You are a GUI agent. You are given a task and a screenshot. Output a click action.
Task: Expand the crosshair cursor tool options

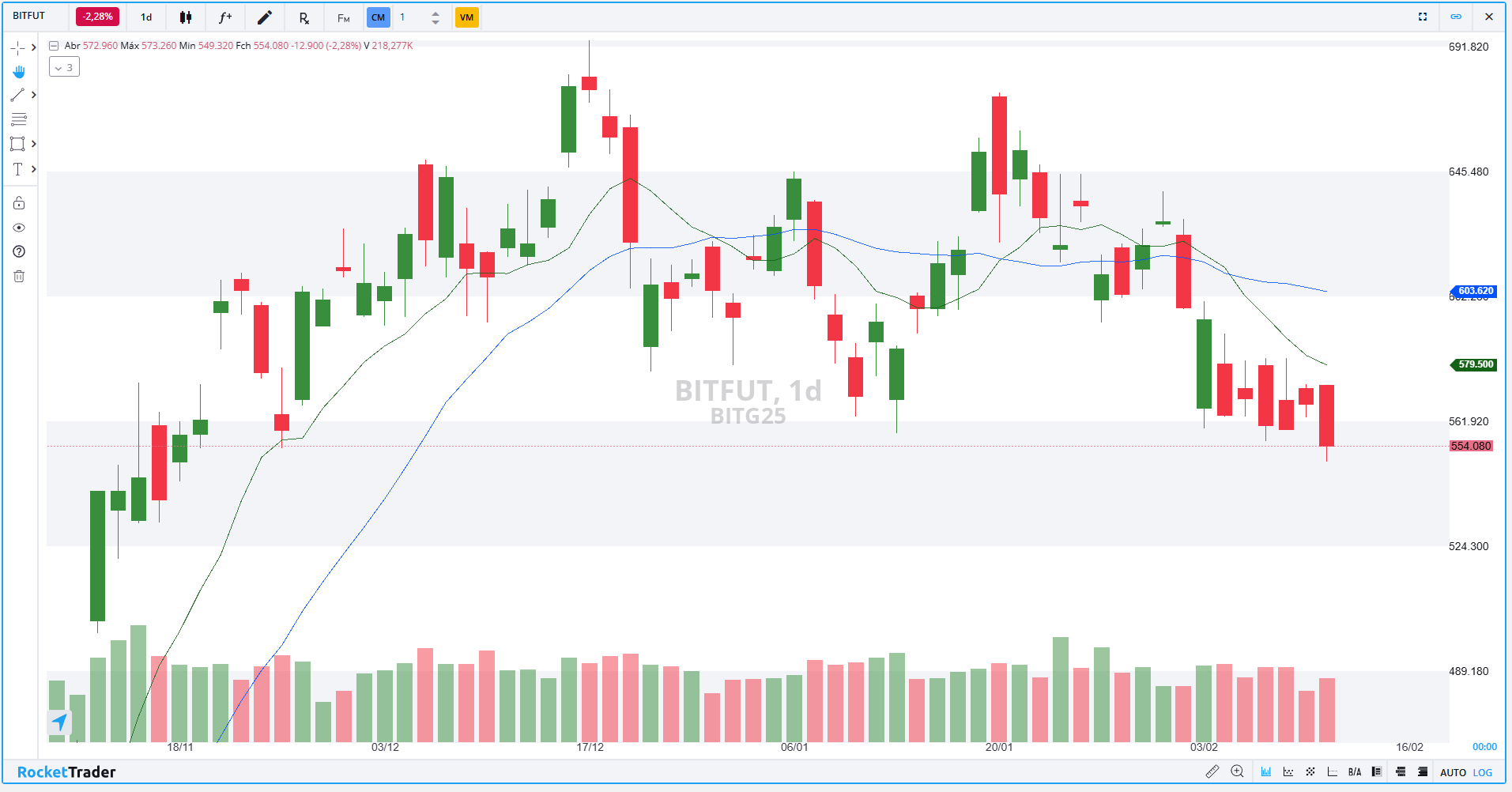tap(33, 47)
